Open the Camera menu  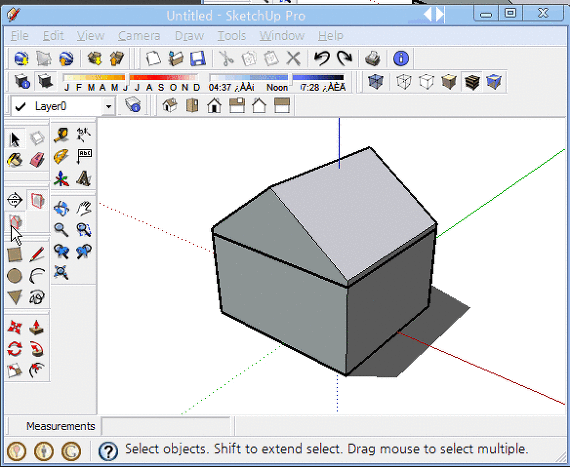pyautogui.click(x=139, y=36)
